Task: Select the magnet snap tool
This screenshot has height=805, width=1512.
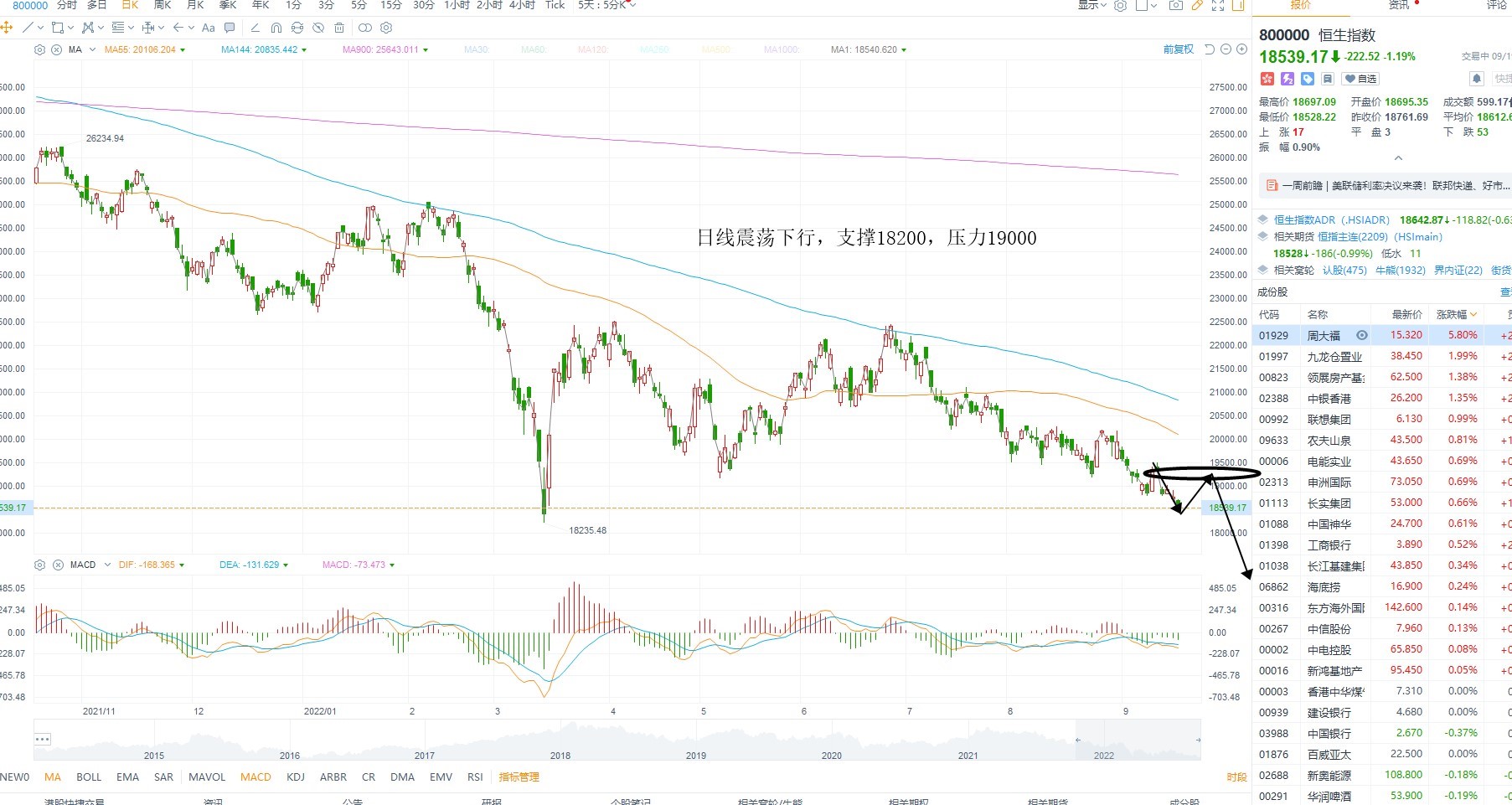Action: pos(276,28)
